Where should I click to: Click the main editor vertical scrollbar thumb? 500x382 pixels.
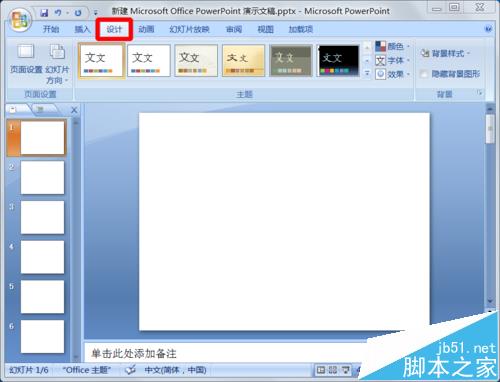click(x=490, y=129)
